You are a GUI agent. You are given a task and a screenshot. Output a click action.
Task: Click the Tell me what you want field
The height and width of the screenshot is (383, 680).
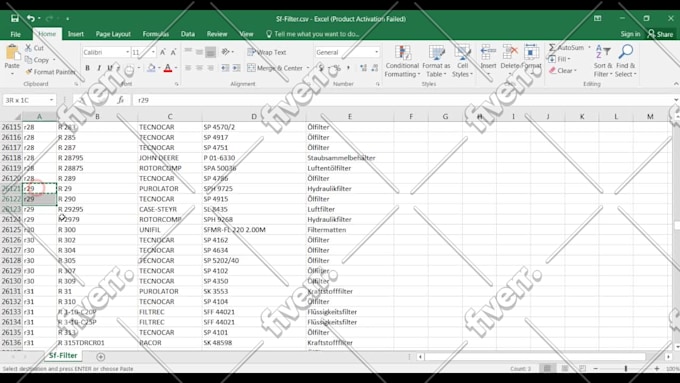[313, 34]
